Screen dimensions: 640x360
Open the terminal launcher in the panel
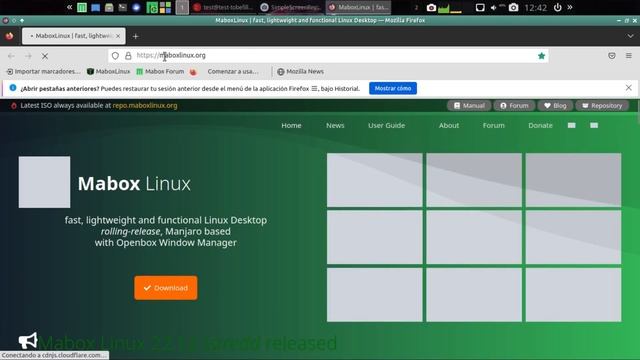[122, 7]
